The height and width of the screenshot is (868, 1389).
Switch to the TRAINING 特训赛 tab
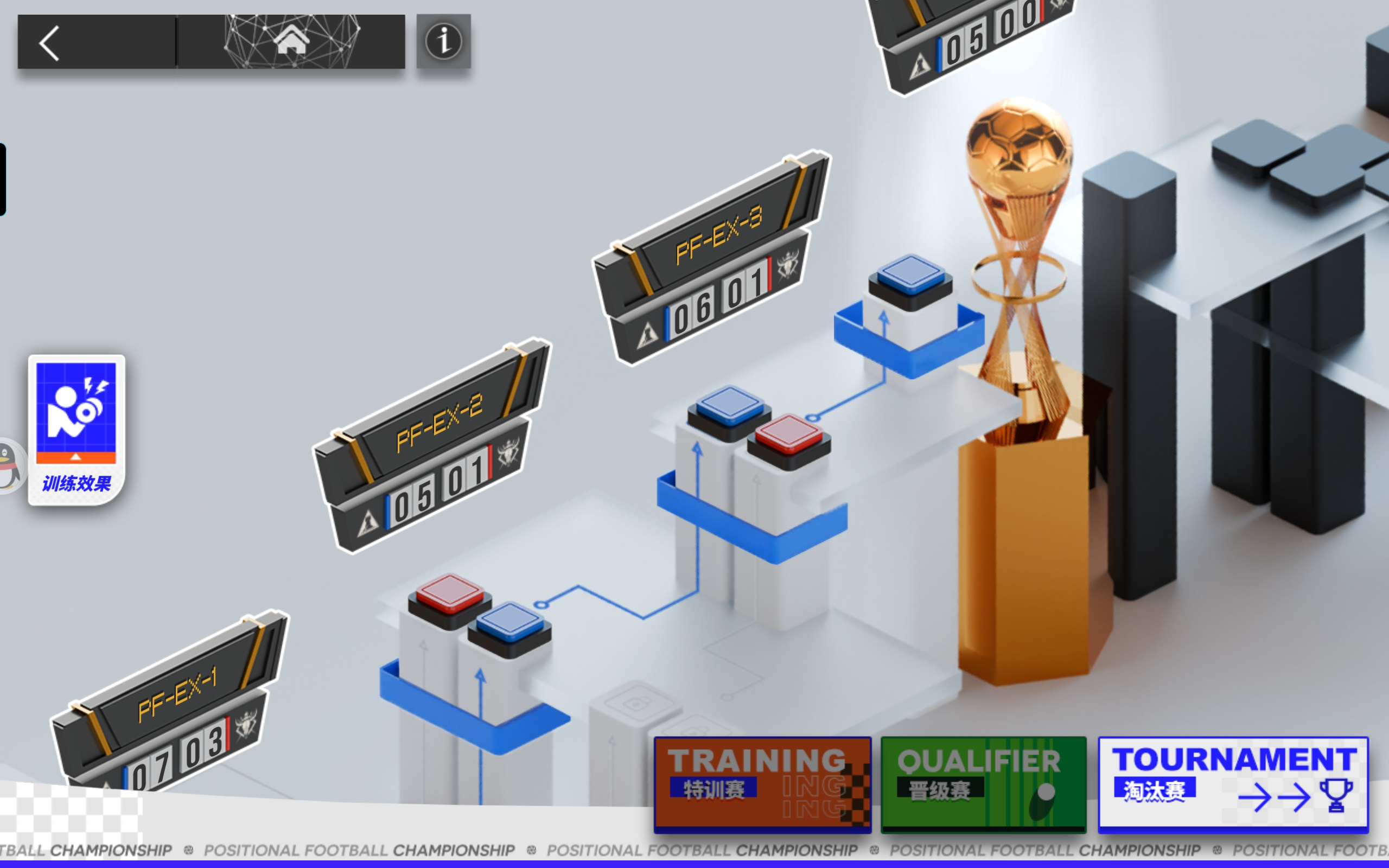click(x=762, y=784)
